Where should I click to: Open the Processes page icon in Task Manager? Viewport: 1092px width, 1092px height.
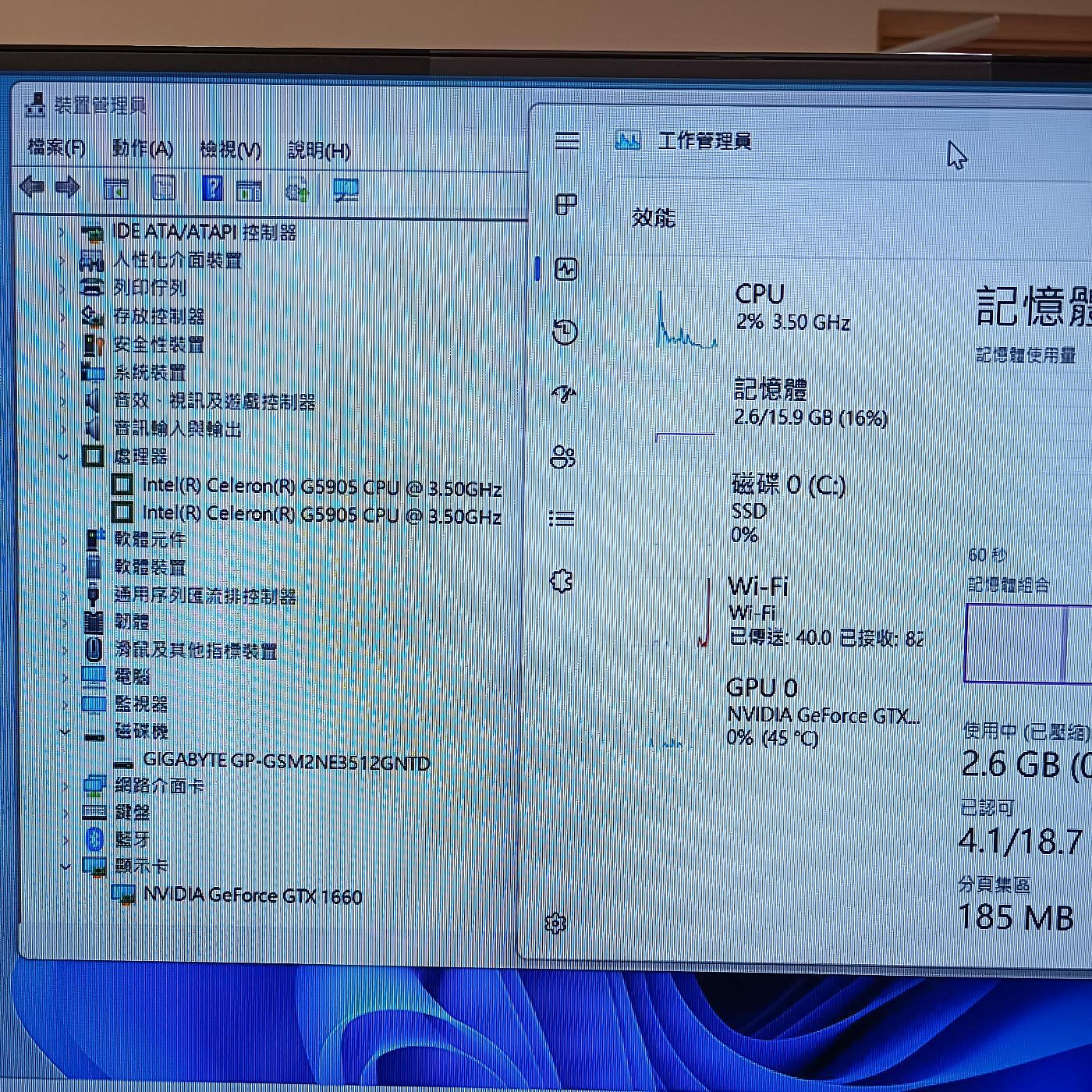[x=565, y=205]
